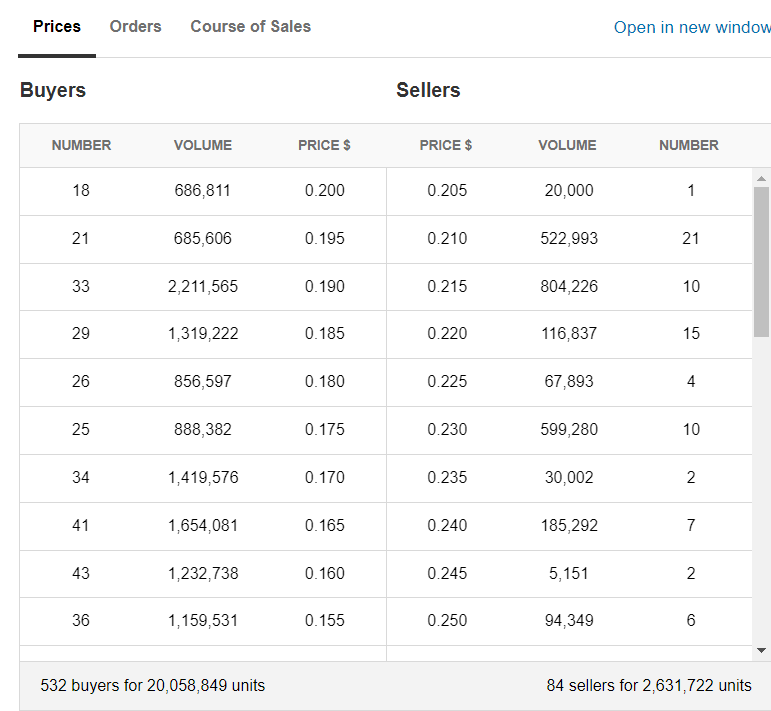Click the buyer volume 2,211,565 cell
This screenshot has height=711, width=771.
tap(203, 286)
